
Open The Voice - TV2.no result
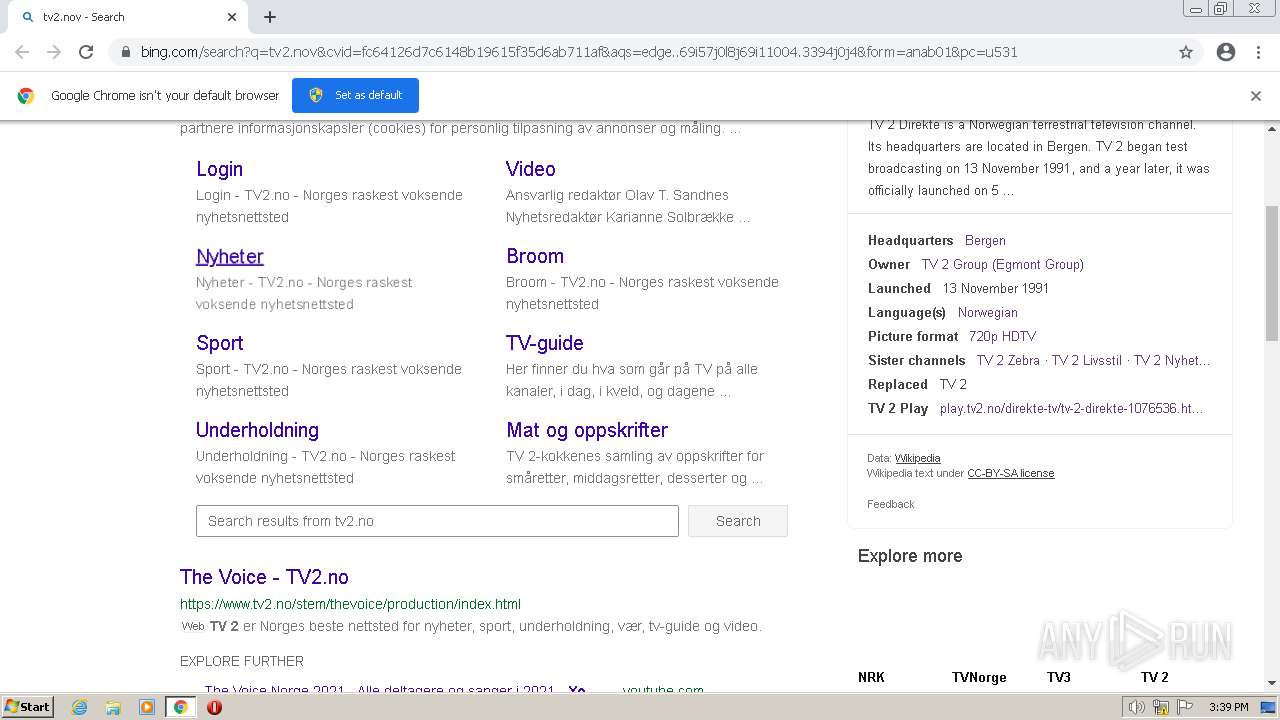pos(264,577)
